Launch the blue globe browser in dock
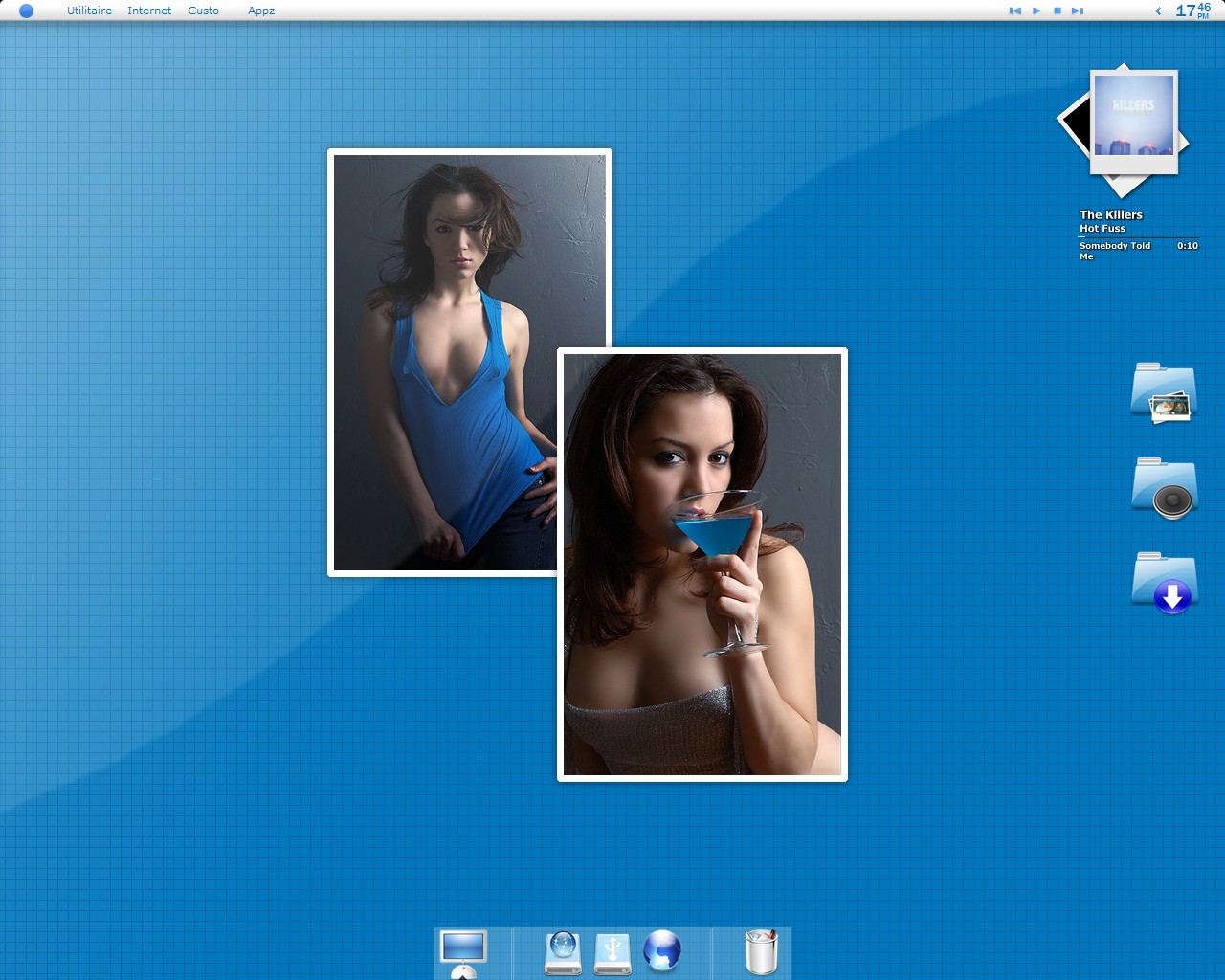The height and width of the screenshot is (980, 1225). point(662,951)
